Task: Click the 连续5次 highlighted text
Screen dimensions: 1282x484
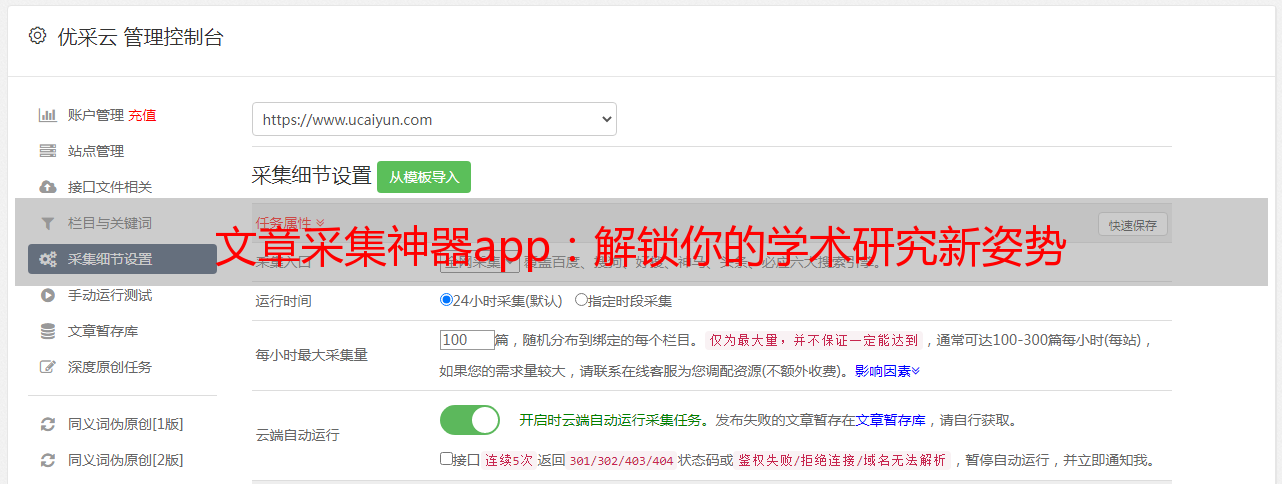Action: tap(509, 461)
